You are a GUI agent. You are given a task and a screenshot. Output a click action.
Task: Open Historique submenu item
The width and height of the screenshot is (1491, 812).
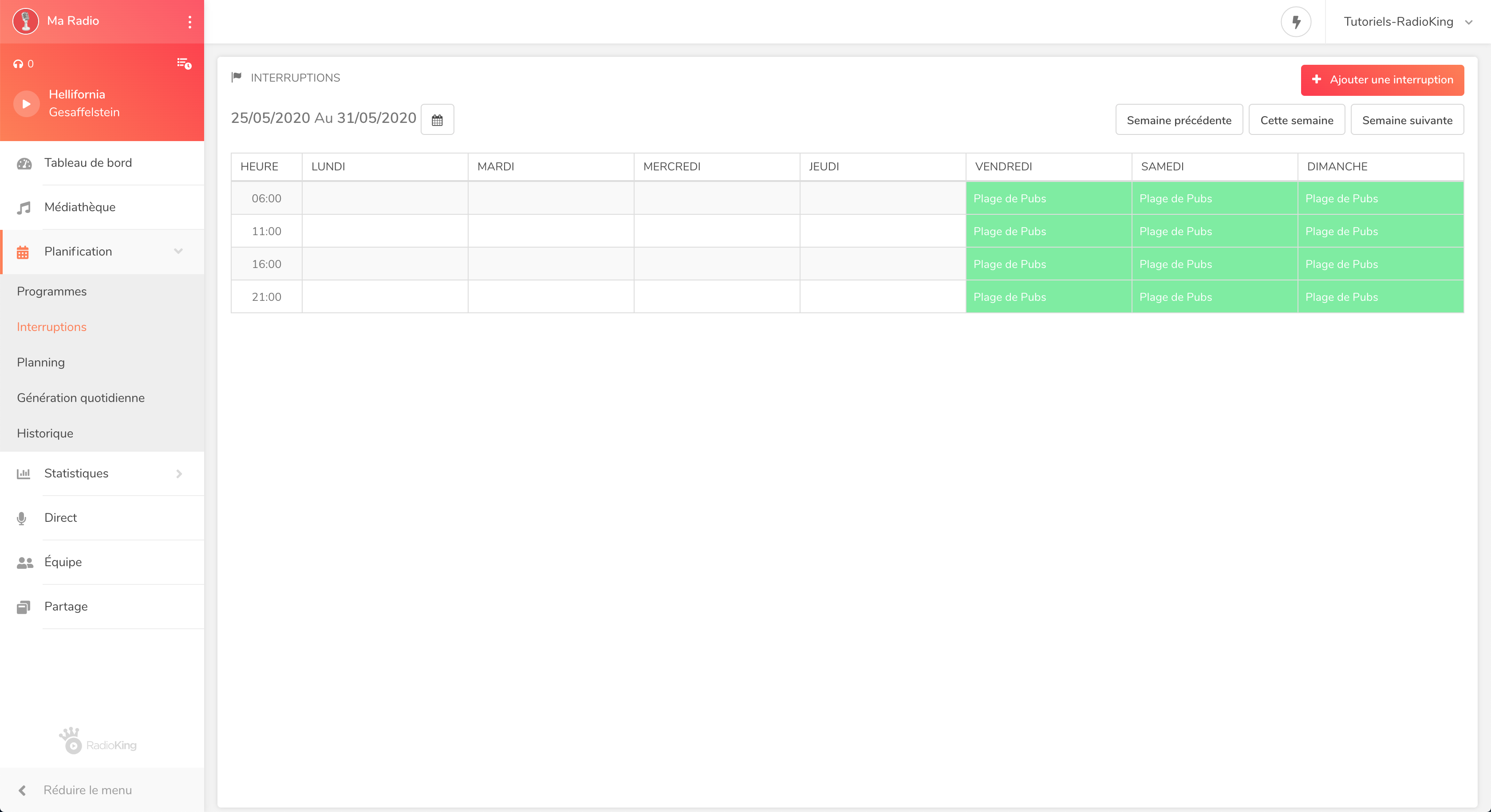click(44, 434)
